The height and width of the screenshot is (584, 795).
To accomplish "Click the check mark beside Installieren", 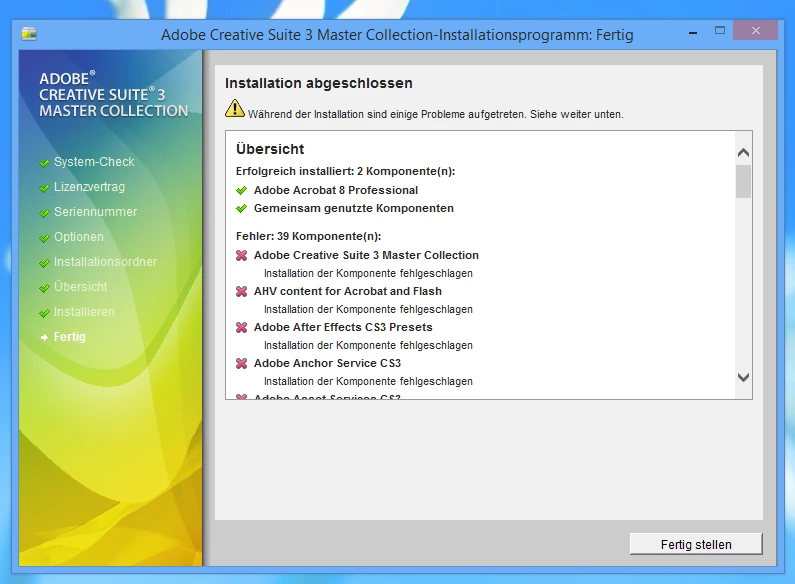I will click(x=45, y=313).
